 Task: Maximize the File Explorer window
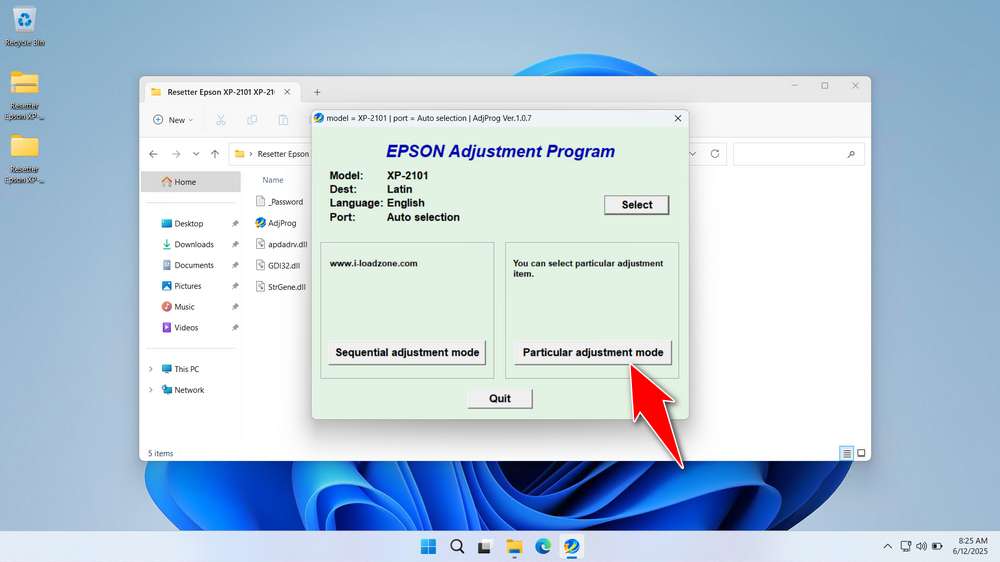(825, 85)
